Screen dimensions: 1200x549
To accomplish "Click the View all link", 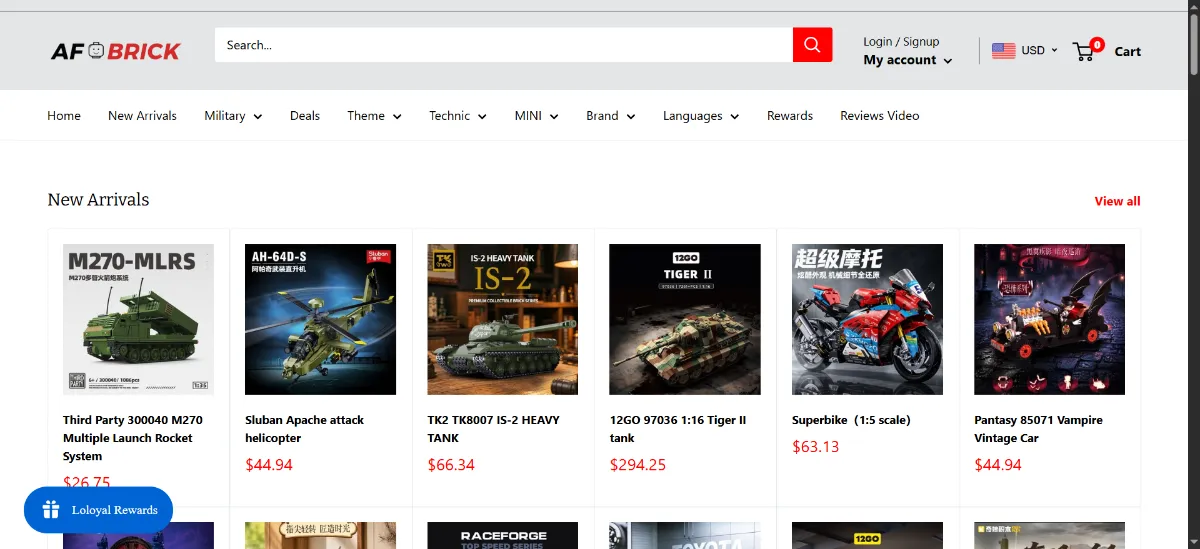I will tap(1117, 201).
